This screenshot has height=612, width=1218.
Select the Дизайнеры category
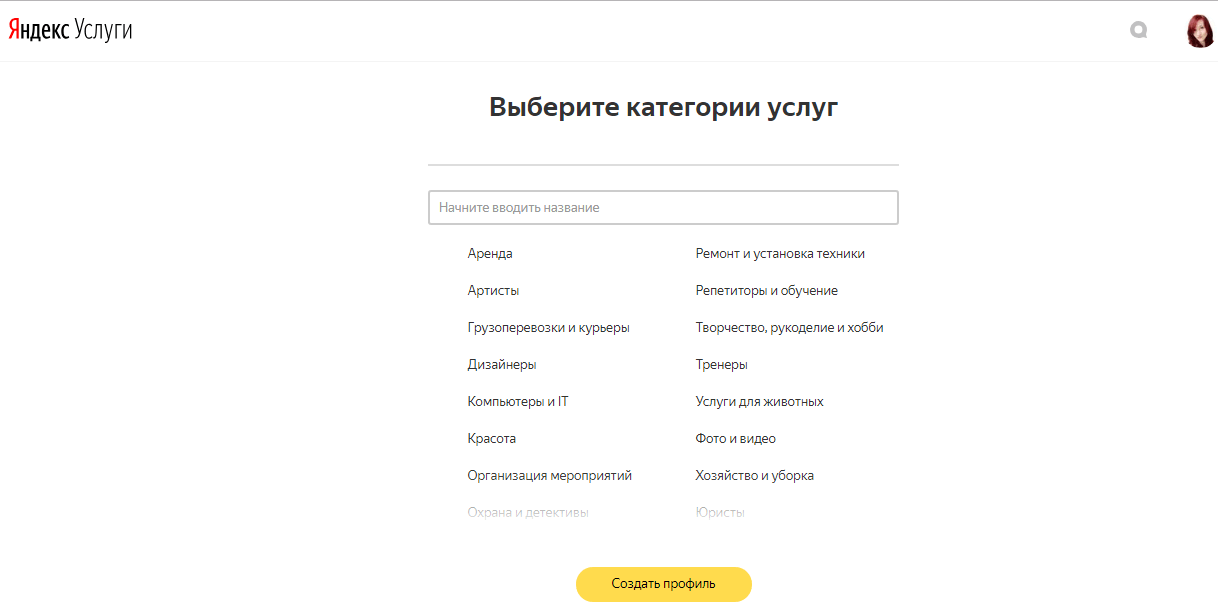click(501, 364)
